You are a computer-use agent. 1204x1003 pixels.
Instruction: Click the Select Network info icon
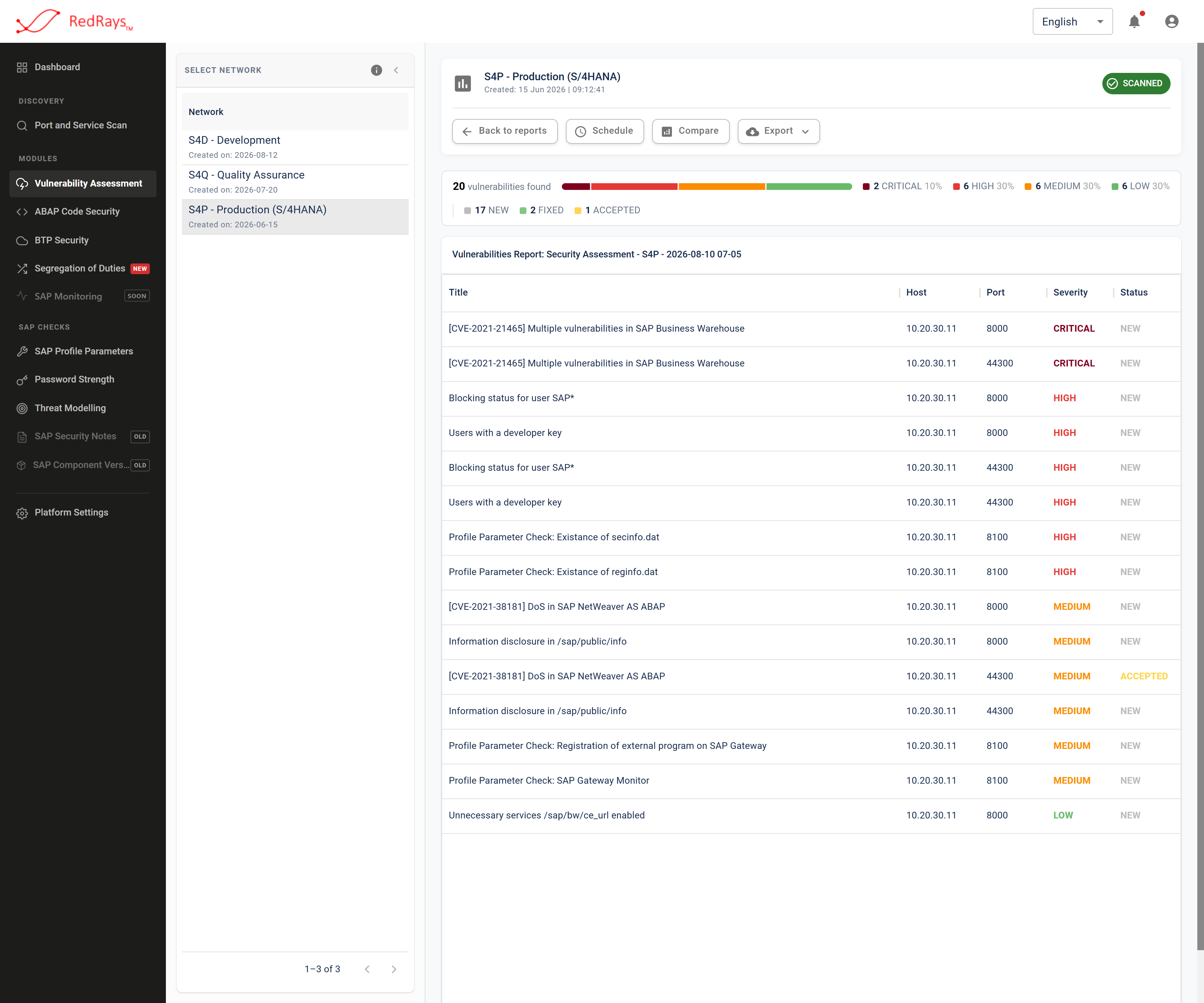(x=376, y=70)
